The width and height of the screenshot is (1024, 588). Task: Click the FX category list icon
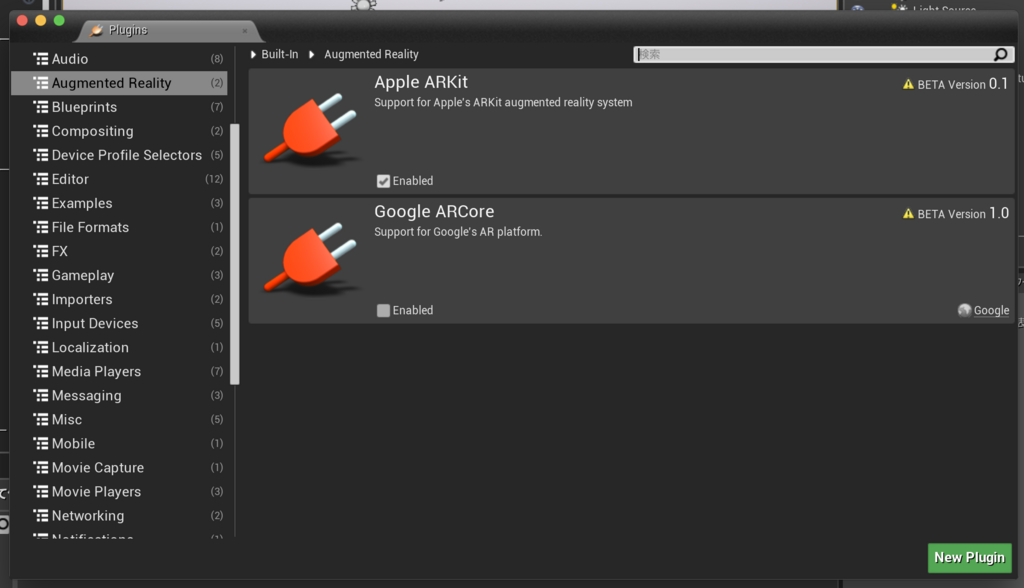pos(40,252)
